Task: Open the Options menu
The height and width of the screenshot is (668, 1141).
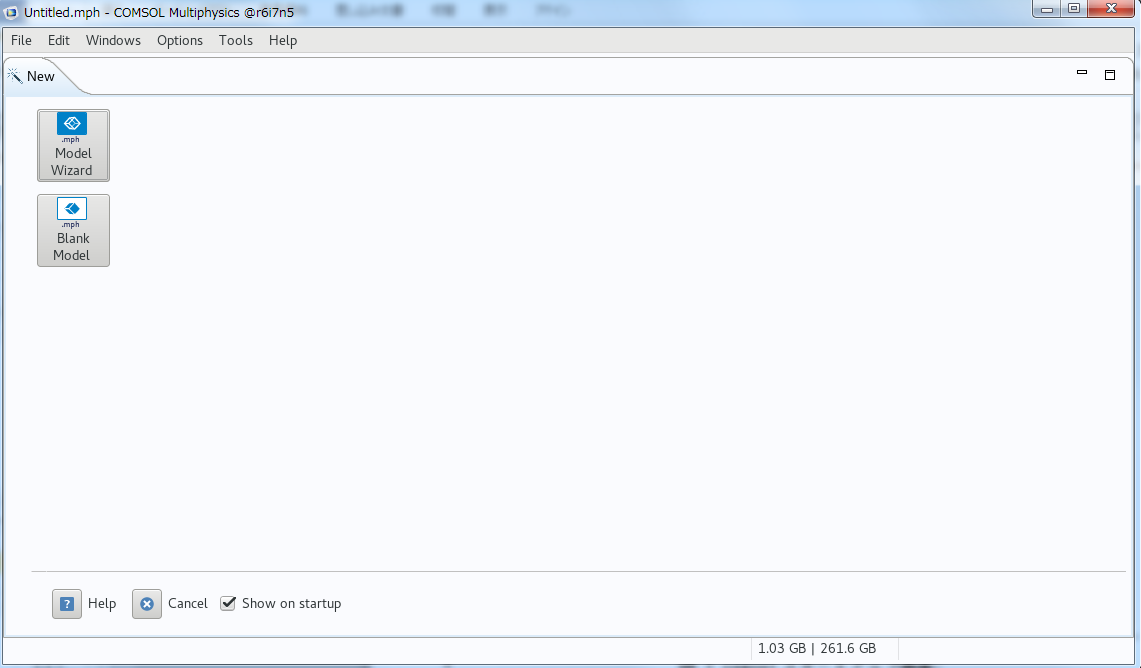Action: tap(180, 41)
